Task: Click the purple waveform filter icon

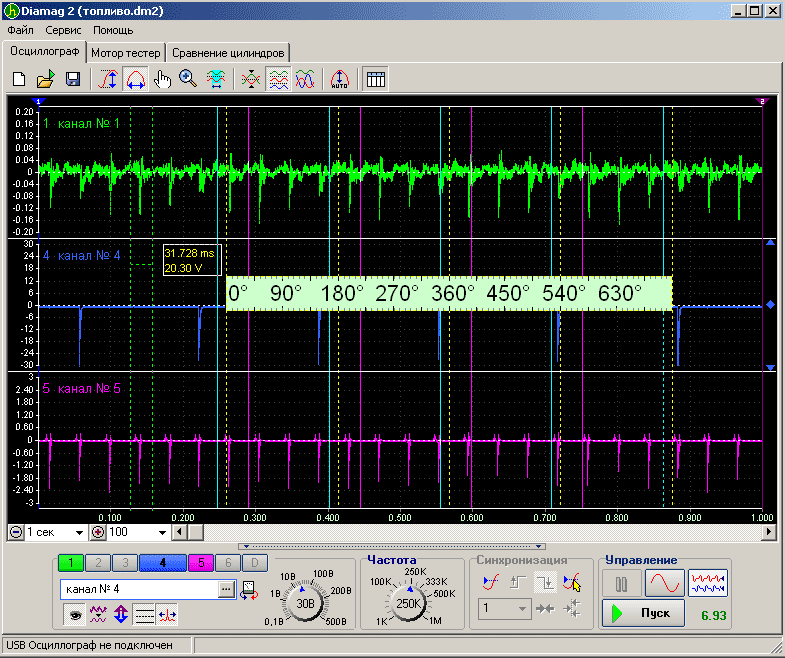Action: (98, 615)
